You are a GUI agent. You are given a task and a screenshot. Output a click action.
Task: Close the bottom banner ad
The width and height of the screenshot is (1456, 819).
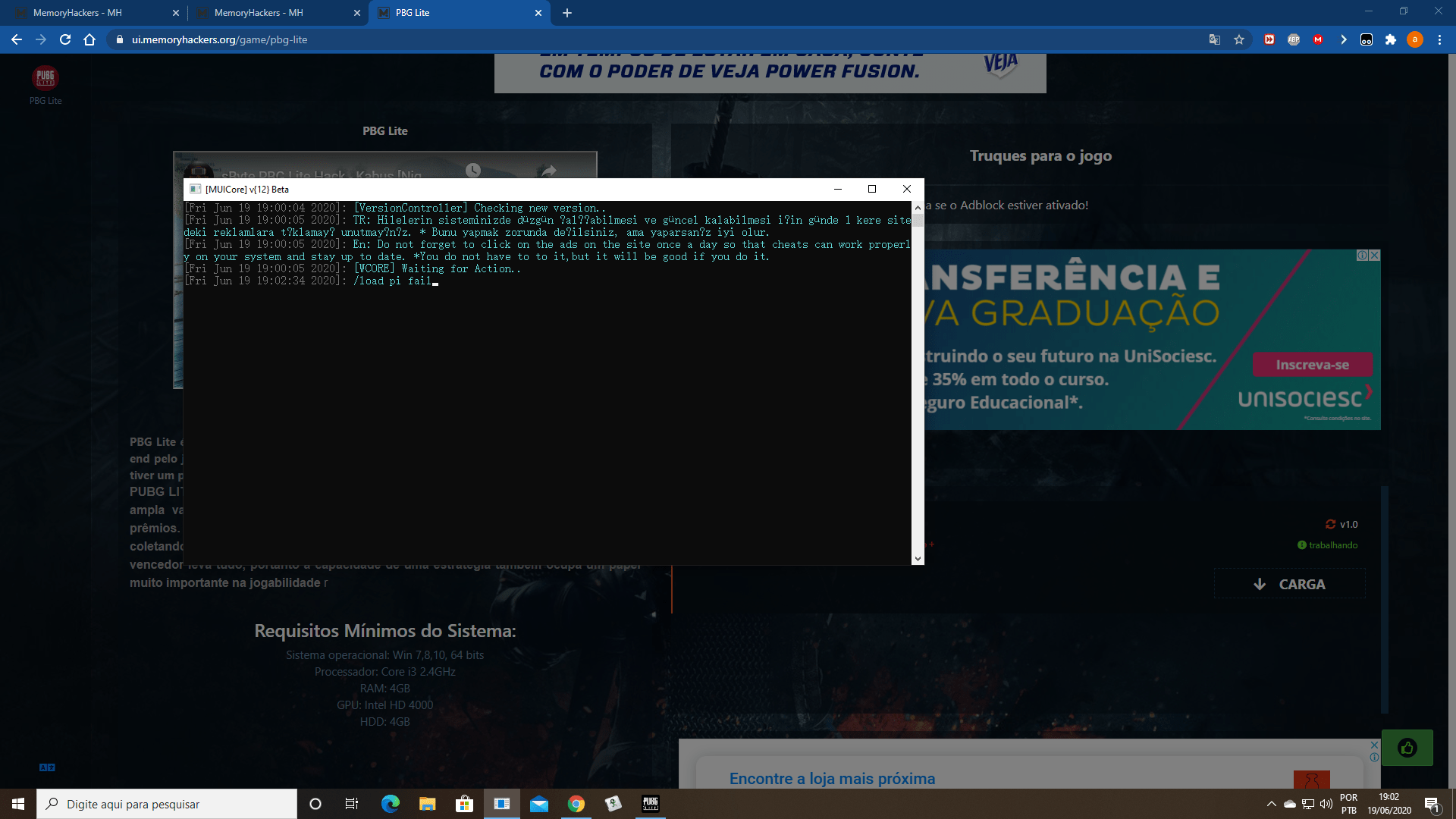click(1374, 745)
